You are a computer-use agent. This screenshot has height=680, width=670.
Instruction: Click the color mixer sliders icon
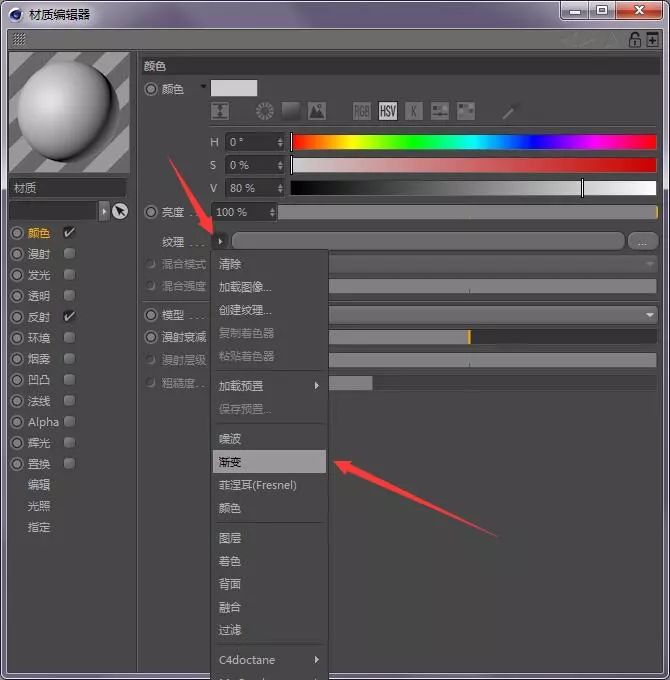pyautogui.click(x=440, y=111)
